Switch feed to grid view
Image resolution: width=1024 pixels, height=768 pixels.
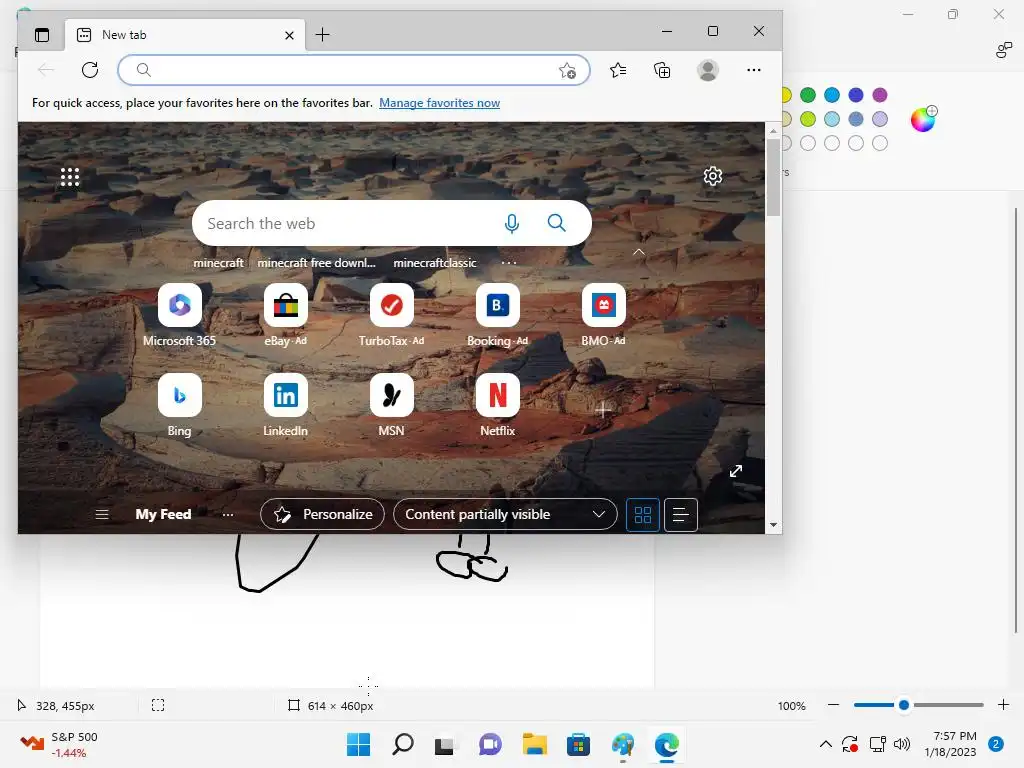tap(643, 515)
